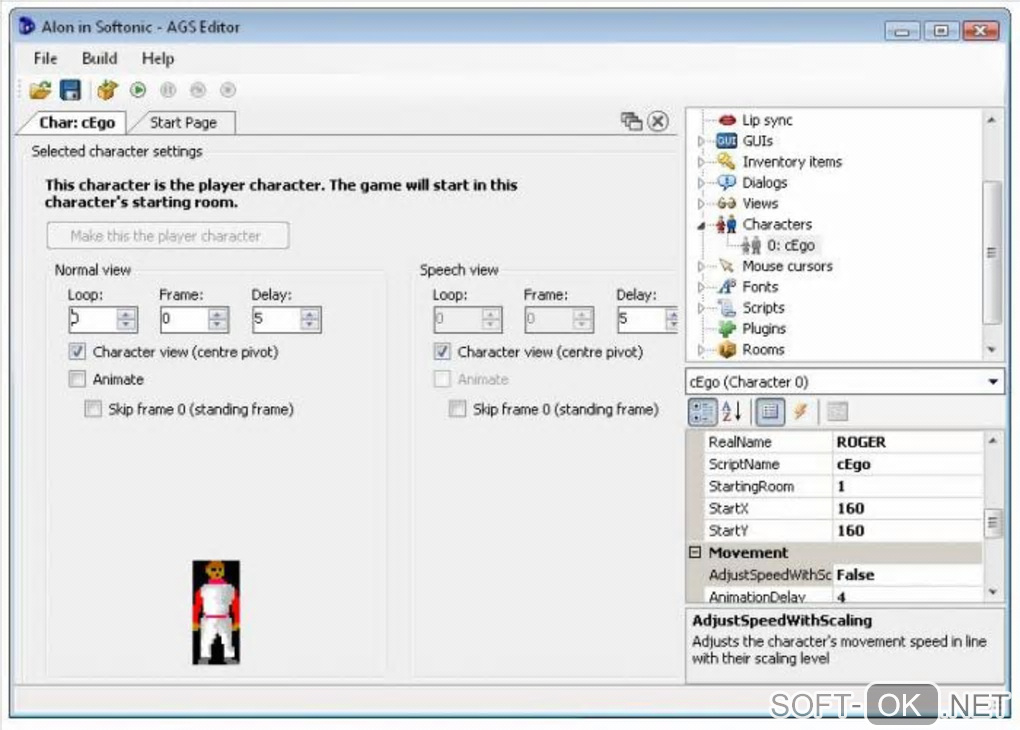Collapse the Characters tree node
Screen dimensions: 1020x730
click(701, 225)
